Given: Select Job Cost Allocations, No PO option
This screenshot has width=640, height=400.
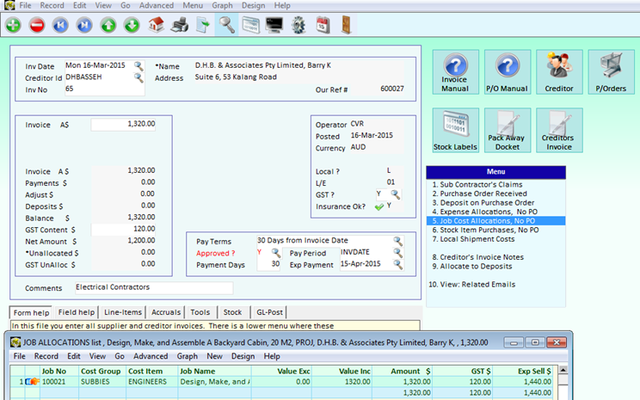Looking at the screenshot, I should (x=496, y=221).
